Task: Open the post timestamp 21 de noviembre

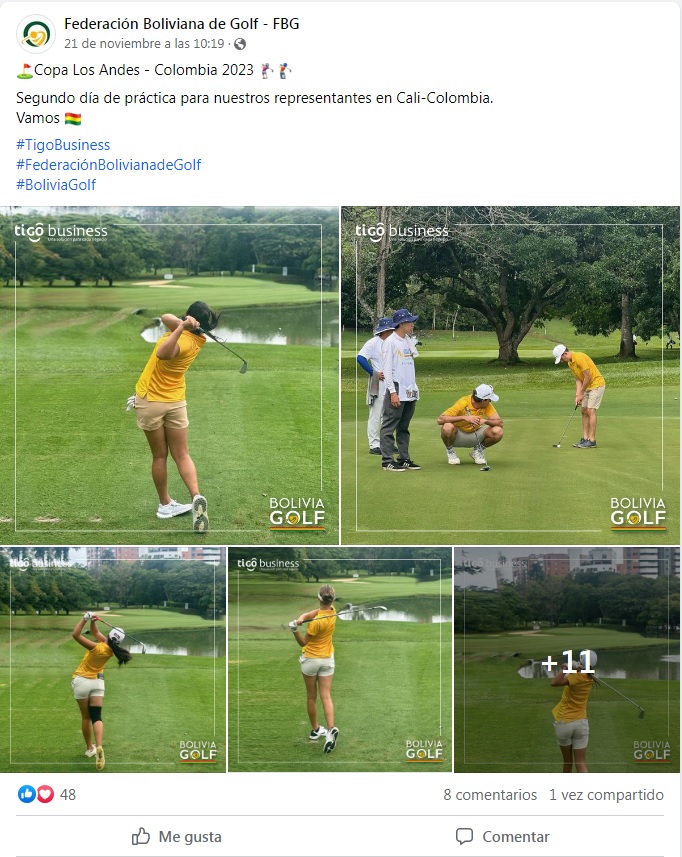Action: (x=144, y=44)
